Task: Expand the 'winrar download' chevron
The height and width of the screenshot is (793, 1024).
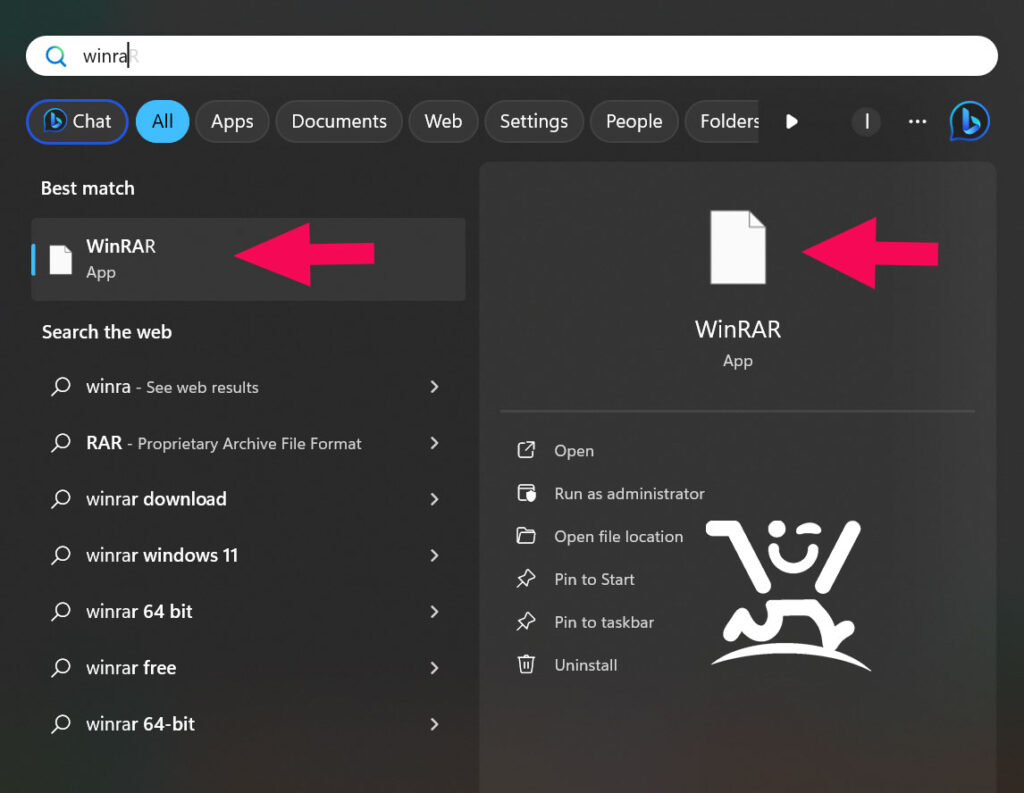Action: click(x=434, y=499)
